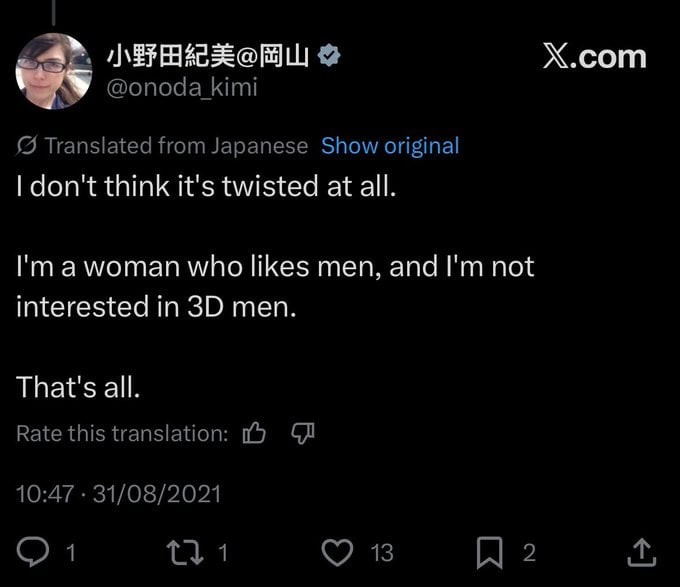
Task: Open the @onoda_kimi handle link
Action: point(181,88)
